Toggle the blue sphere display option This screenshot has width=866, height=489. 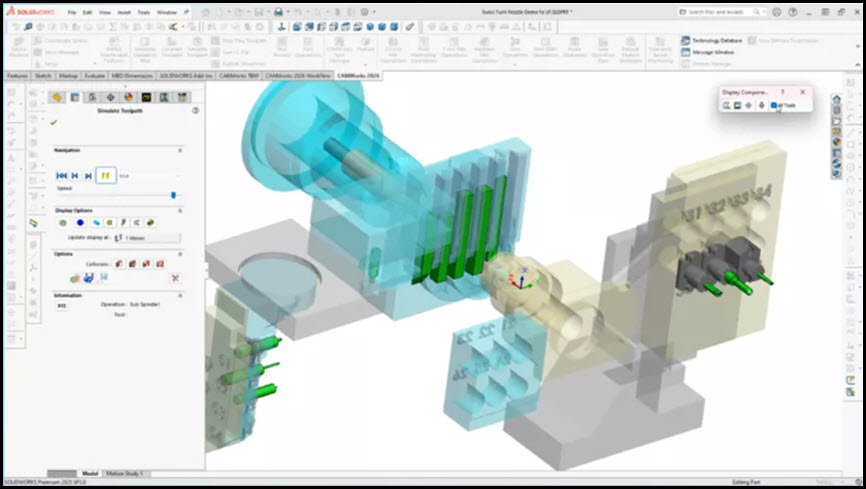pyautogui.click(x=80, y=223)
